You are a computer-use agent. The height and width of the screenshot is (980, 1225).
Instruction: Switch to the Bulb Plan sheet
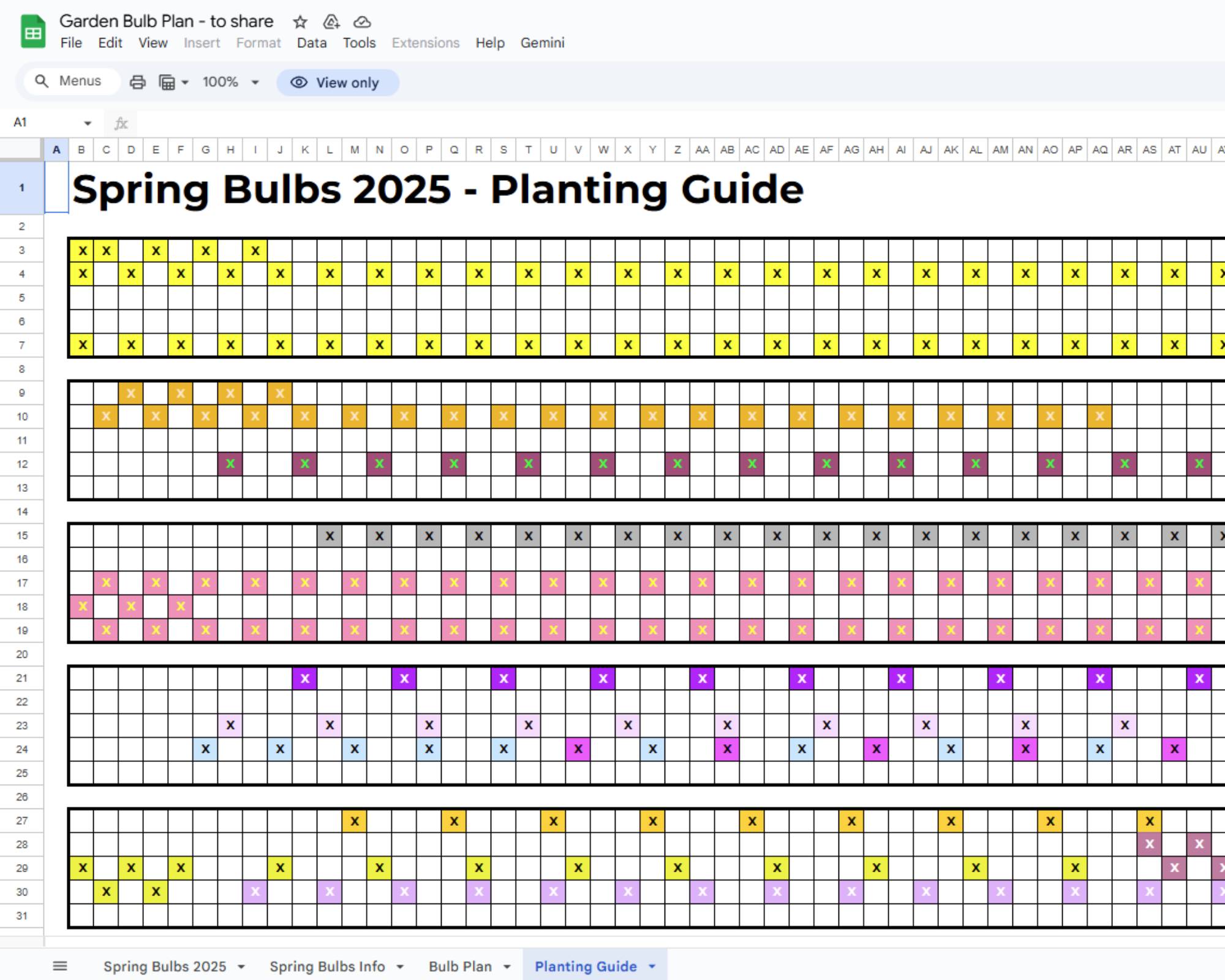[461, 967]
